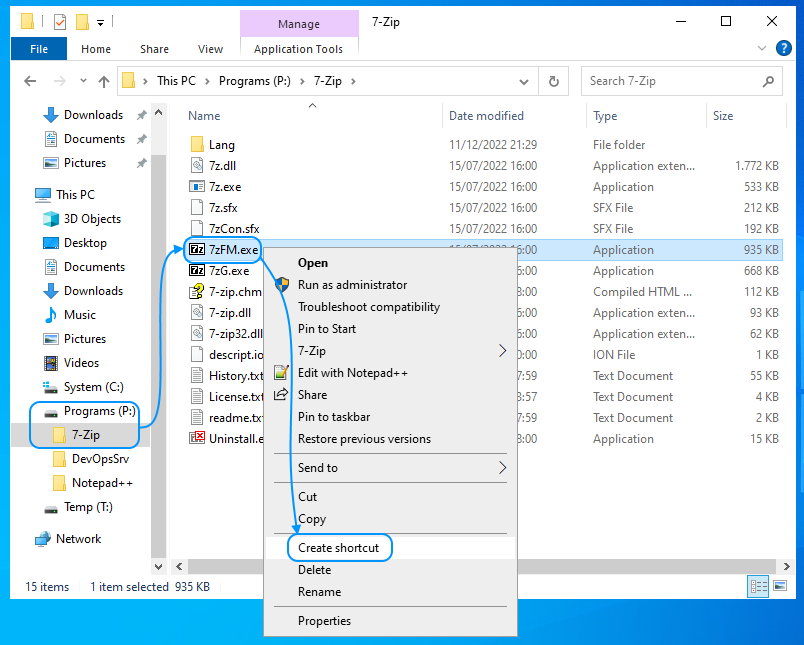Select the 7z.exe application icon
The height and width of the screenshot is (645, 804).
(197, 187)
